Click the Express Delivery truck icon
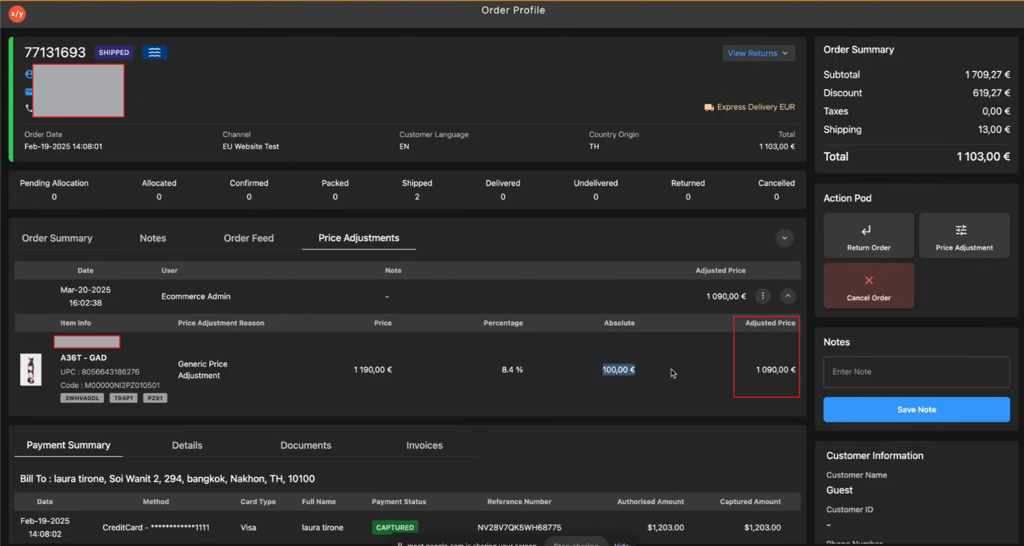1024x546 pixels. coord(709,107)
